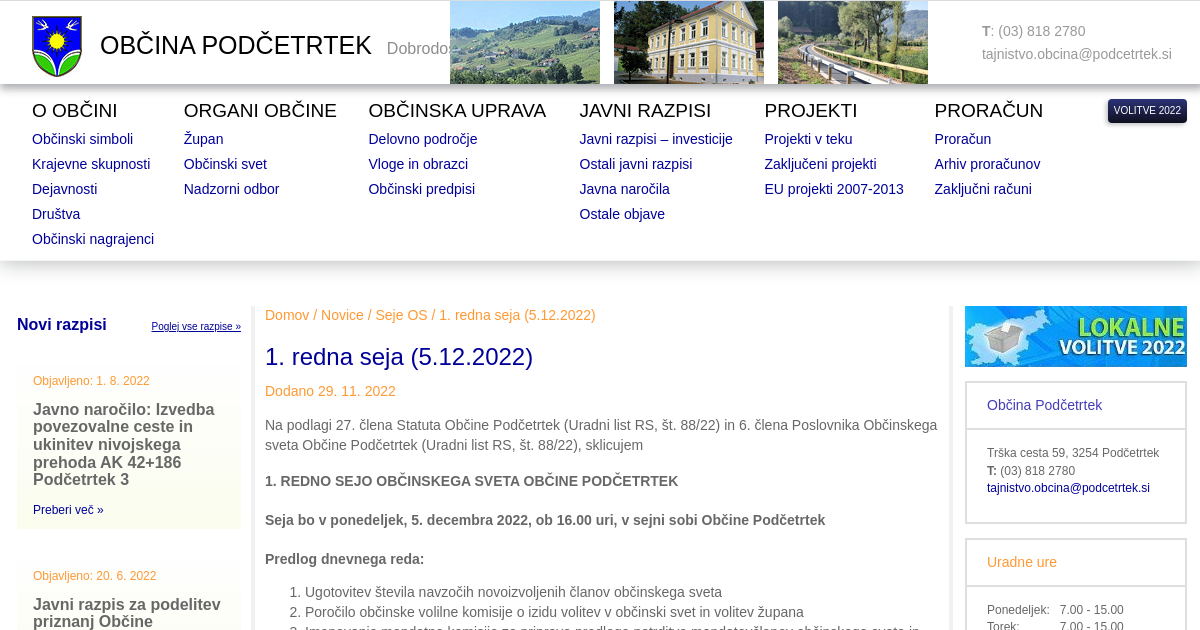Viewport: 1200px width, 630px height.
Task: Open Projekti v teku page
Action: [x=808, y=139]
